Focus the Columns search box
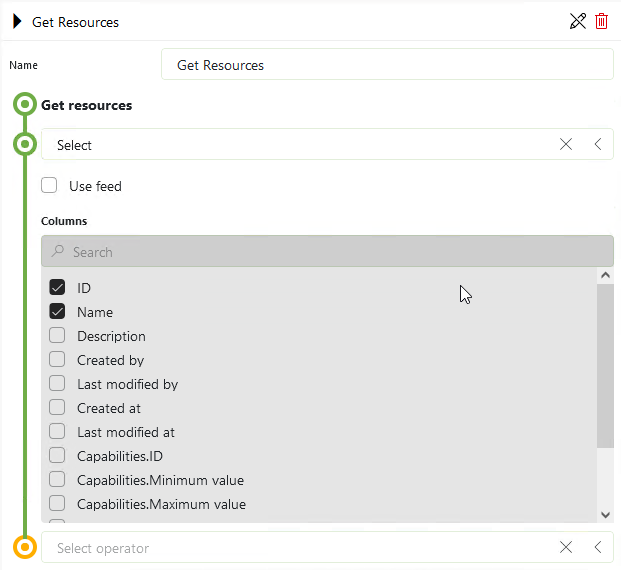 (328, 251)
